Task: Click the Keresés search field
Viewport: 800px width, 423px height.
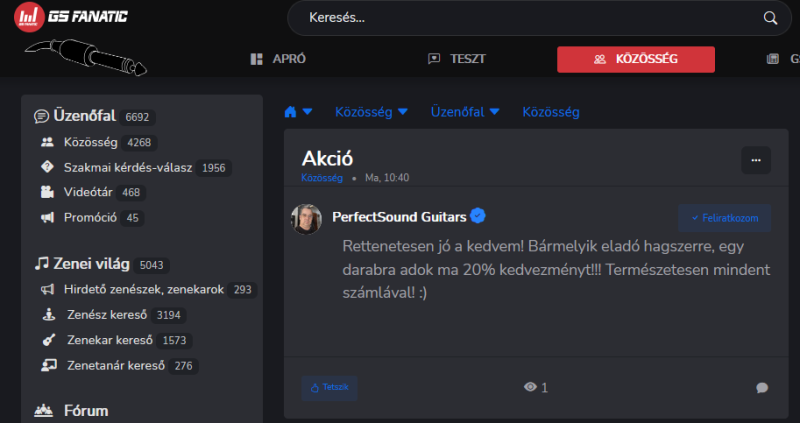Action: click(520, 18)
